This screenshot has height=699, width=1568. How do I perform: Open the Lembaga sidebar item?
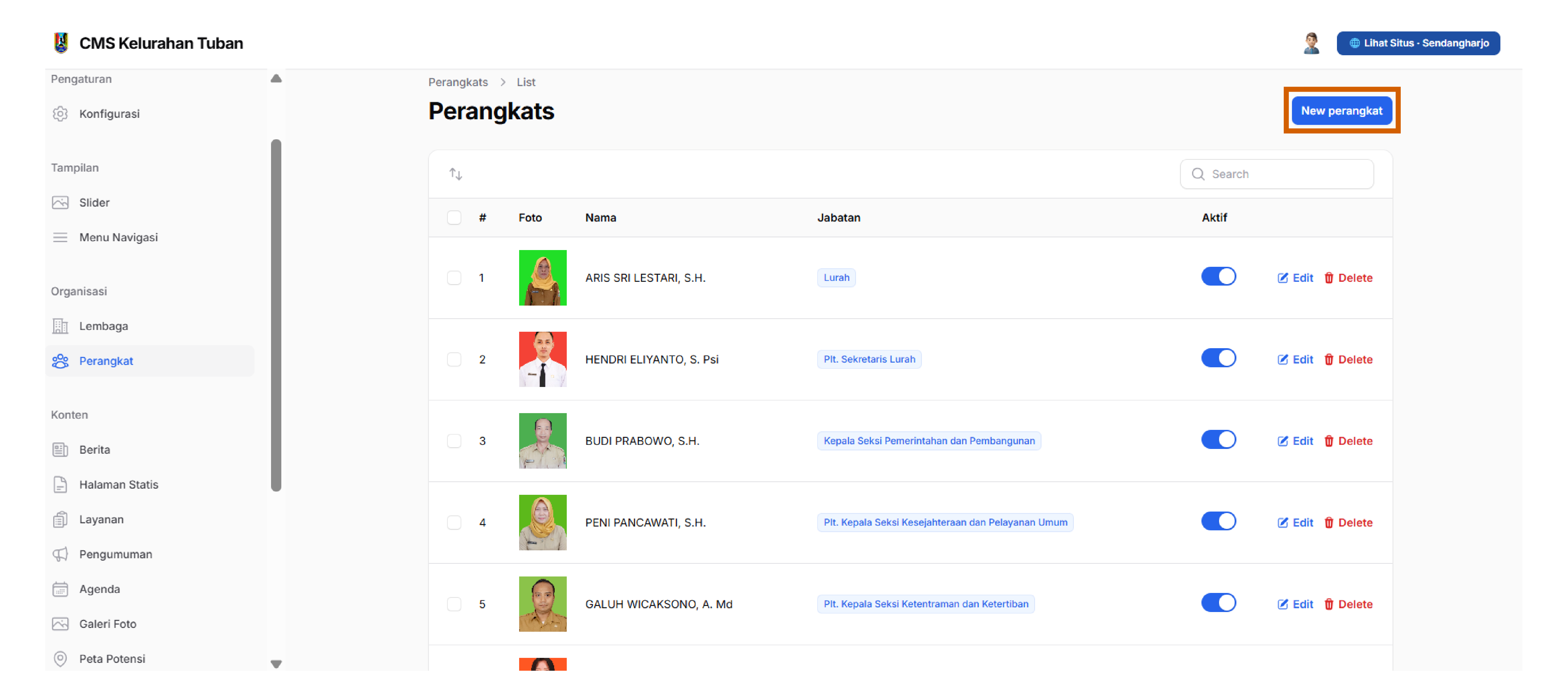pos(150,326)
